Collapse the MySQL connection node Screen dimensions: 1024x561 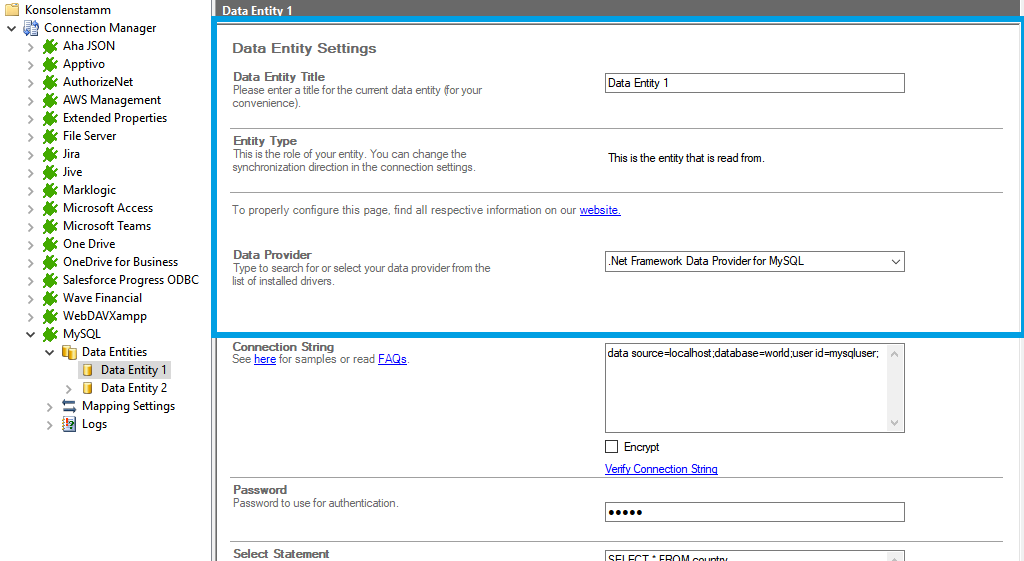(31, 334)
